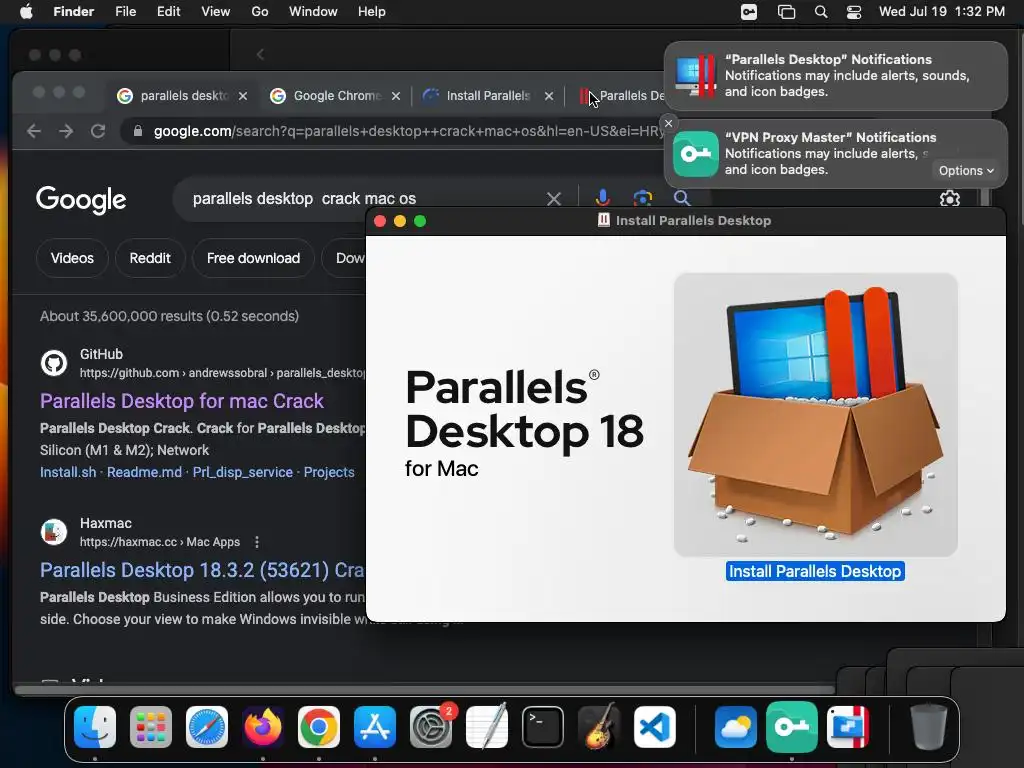Screen dimensions: 1024x768
Task: Open System Settings in the Dock
Action: pos(431,727)
